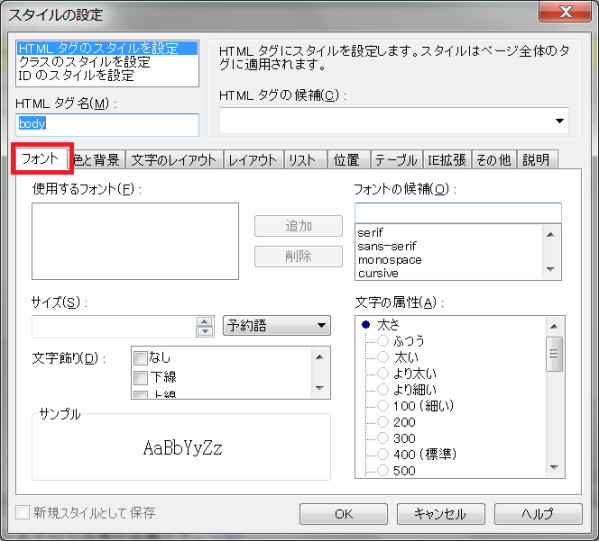The height and width of the screenshot is (541, 599).
Task: Click the 削除 button
Action: click(298, 256)
